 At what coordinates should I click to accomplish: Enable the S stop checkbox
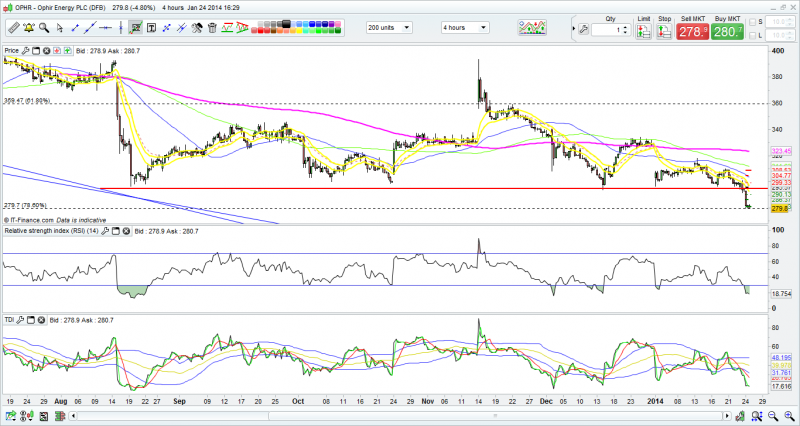[753, 22]
